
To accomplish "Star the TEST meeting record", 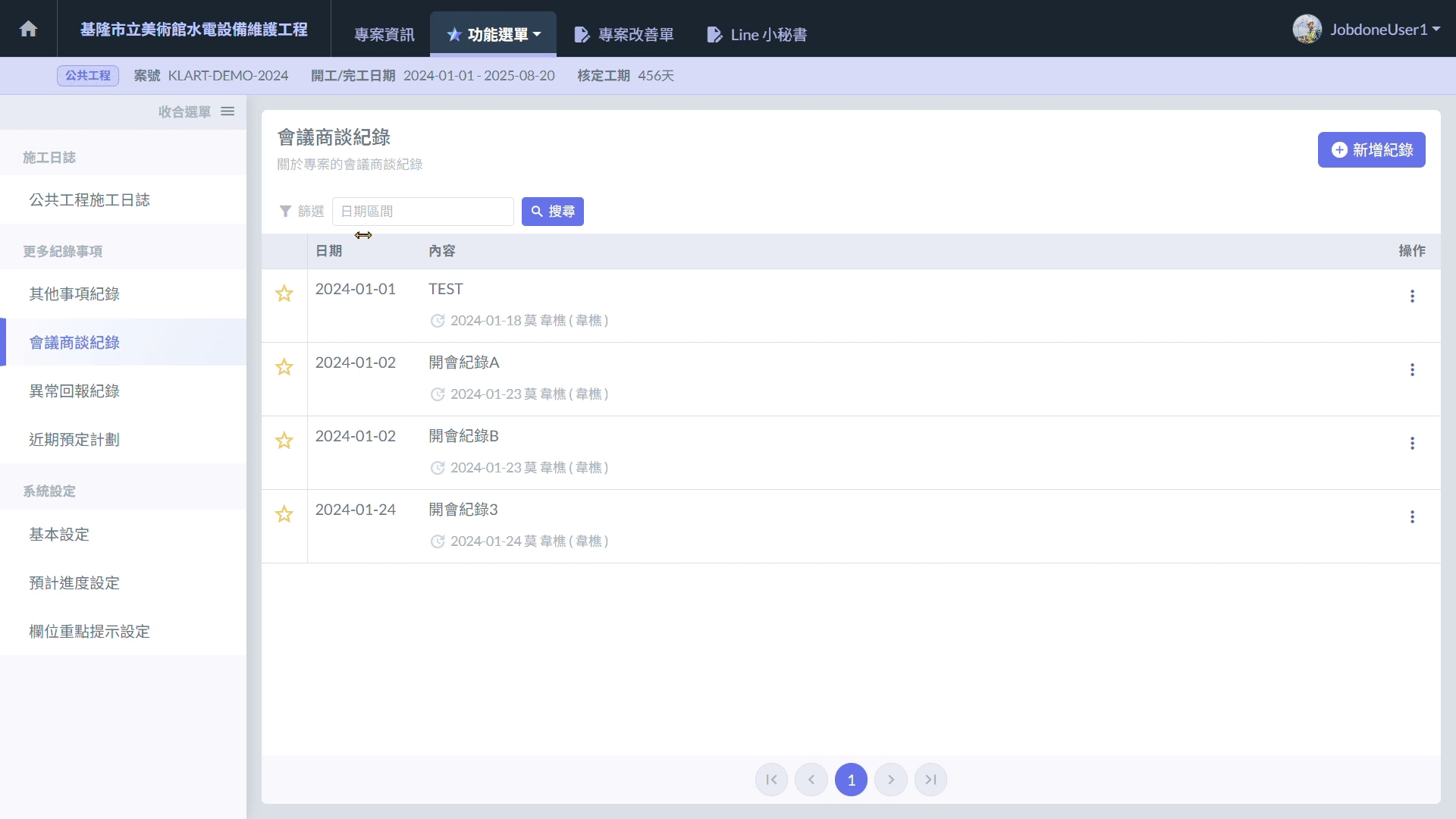I will click(284, 294).
